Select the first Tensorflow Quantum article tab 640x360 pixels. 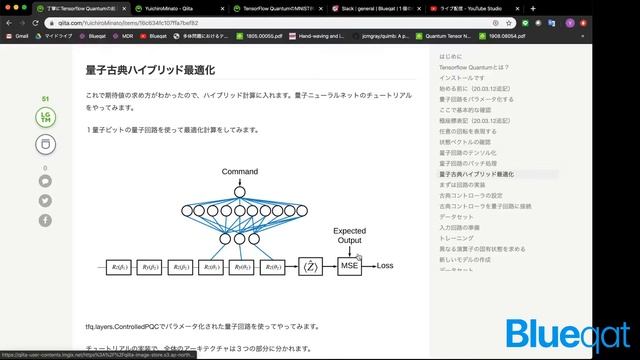coord(82,9)
